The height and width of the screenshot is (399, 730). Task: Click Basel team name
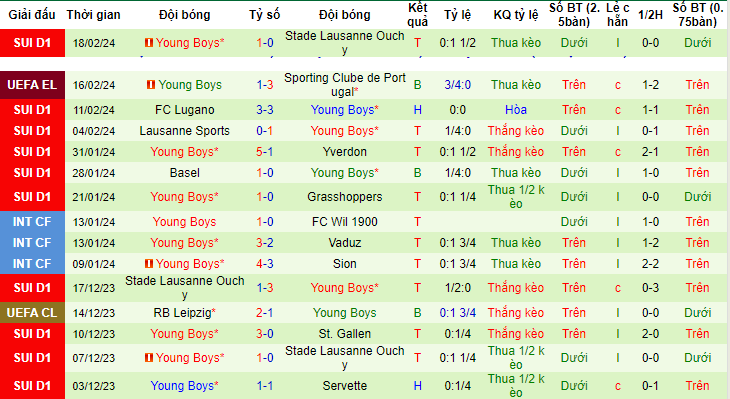click(185, 173)
